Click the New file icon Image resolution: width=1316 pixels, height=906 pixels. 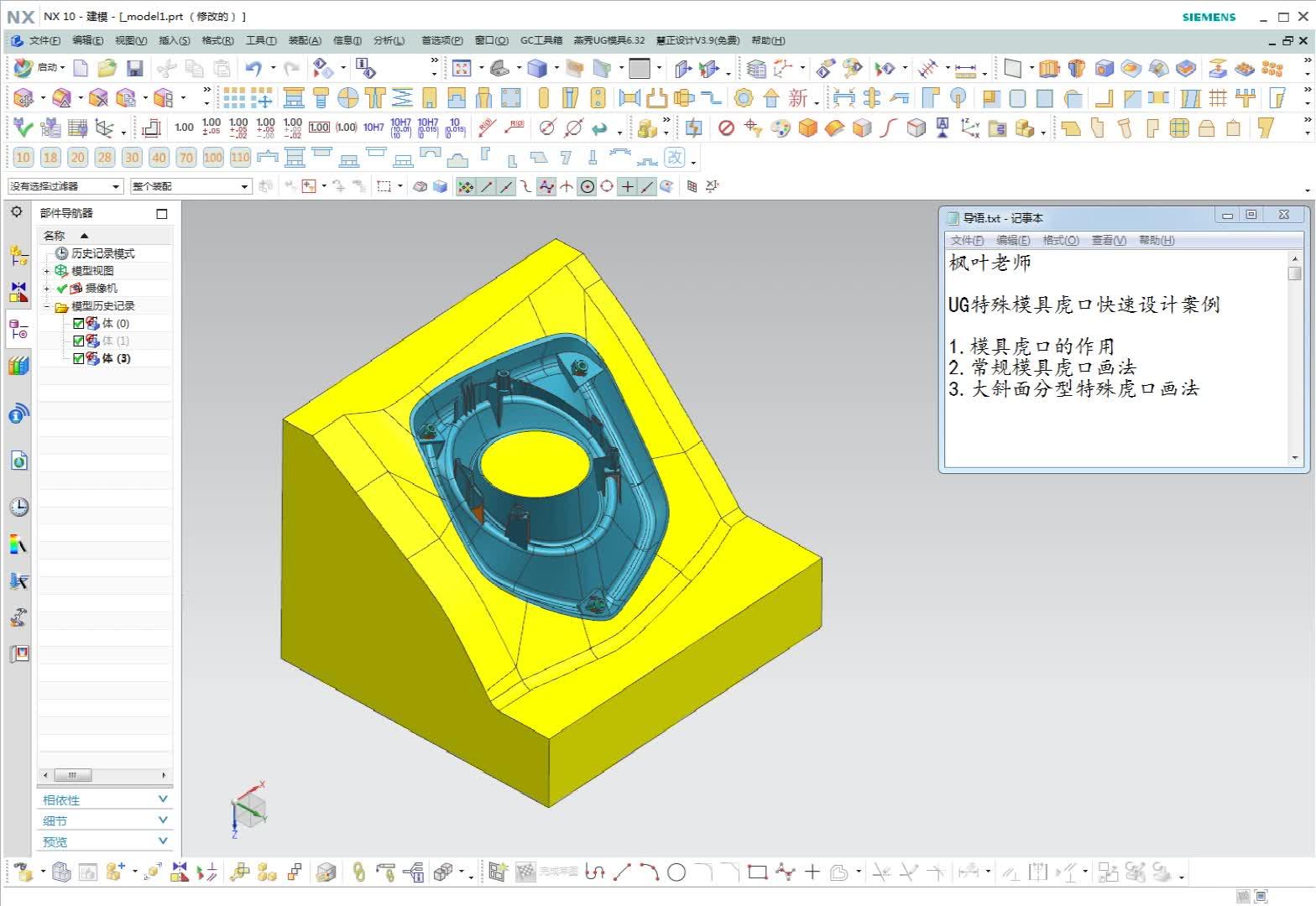[x=81, y=68]
